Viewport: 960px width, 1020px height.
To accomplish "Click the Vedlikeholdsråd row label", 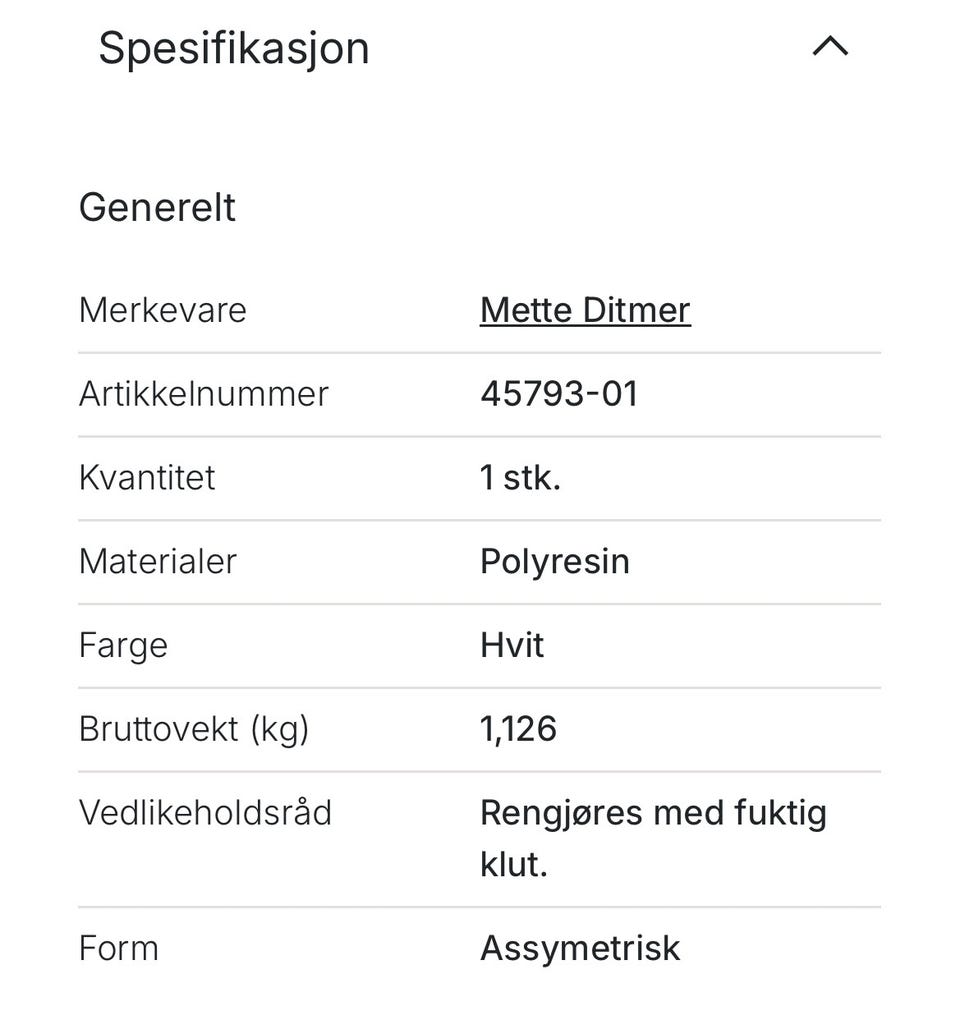I will (205, 813).
